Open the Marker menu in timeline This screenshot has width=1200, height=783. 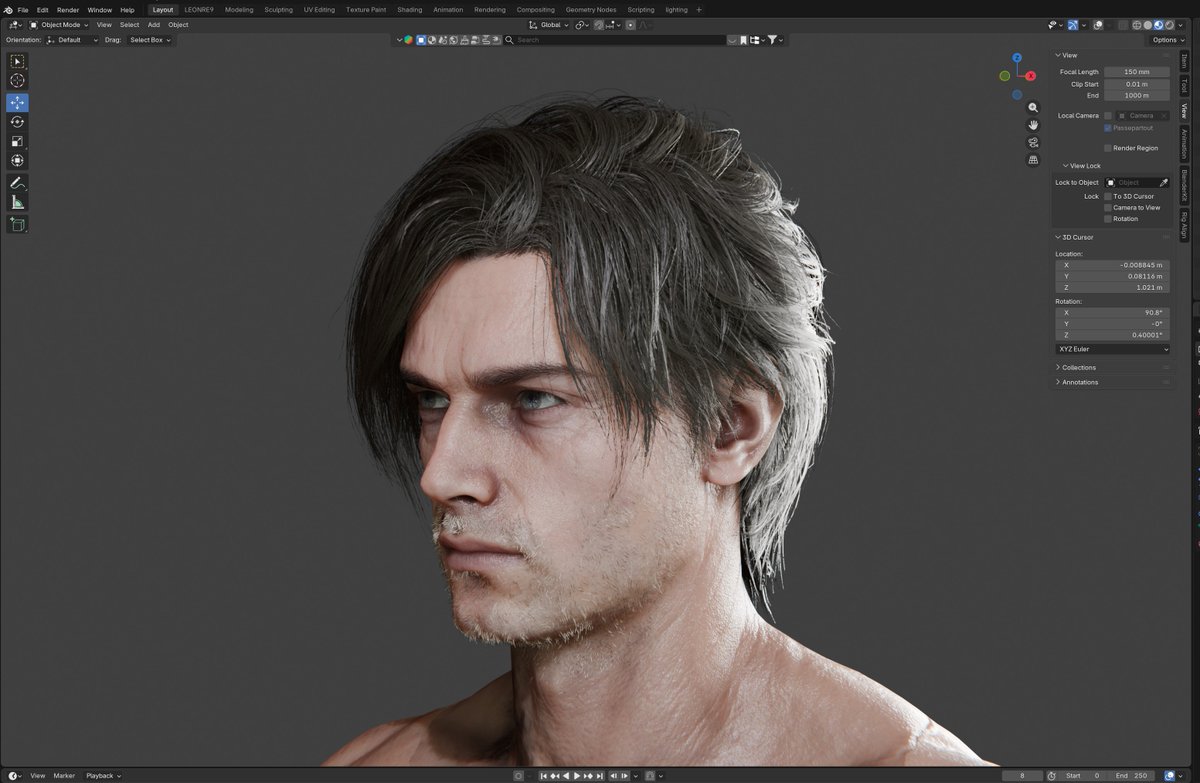click(x=64, y=776)
